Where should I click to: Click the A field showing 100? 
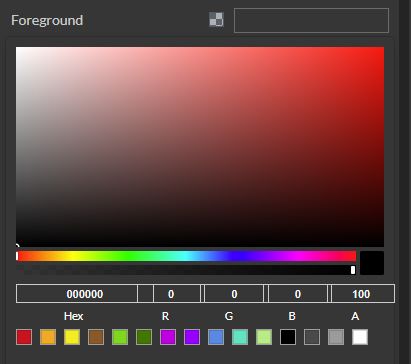(x=363, y=294)
